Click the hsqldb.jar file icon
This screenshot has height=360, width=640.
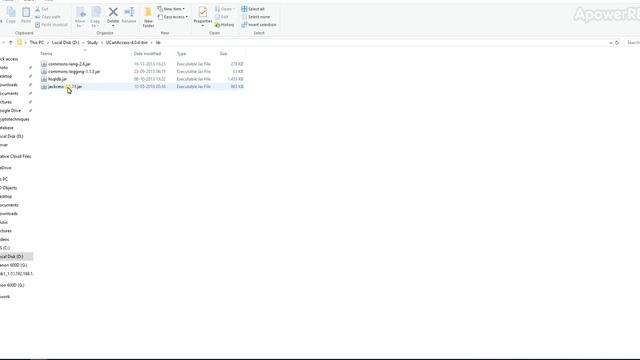coord(44,79)
